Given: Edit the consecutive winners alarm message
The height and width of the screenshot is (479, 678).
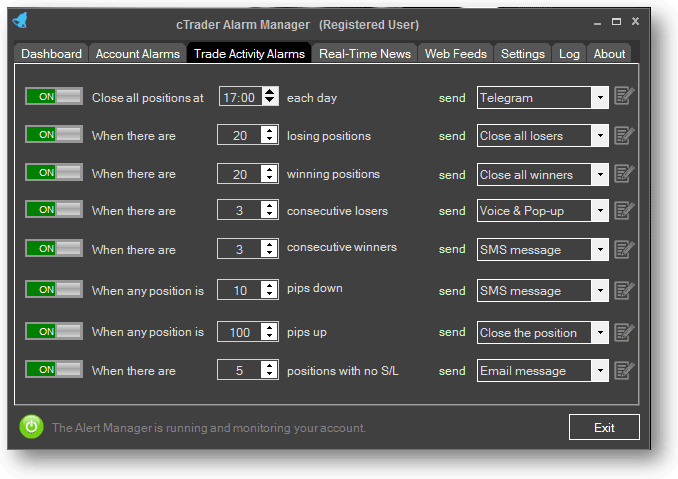Looking at the screenshot, I should pos(624,249).
